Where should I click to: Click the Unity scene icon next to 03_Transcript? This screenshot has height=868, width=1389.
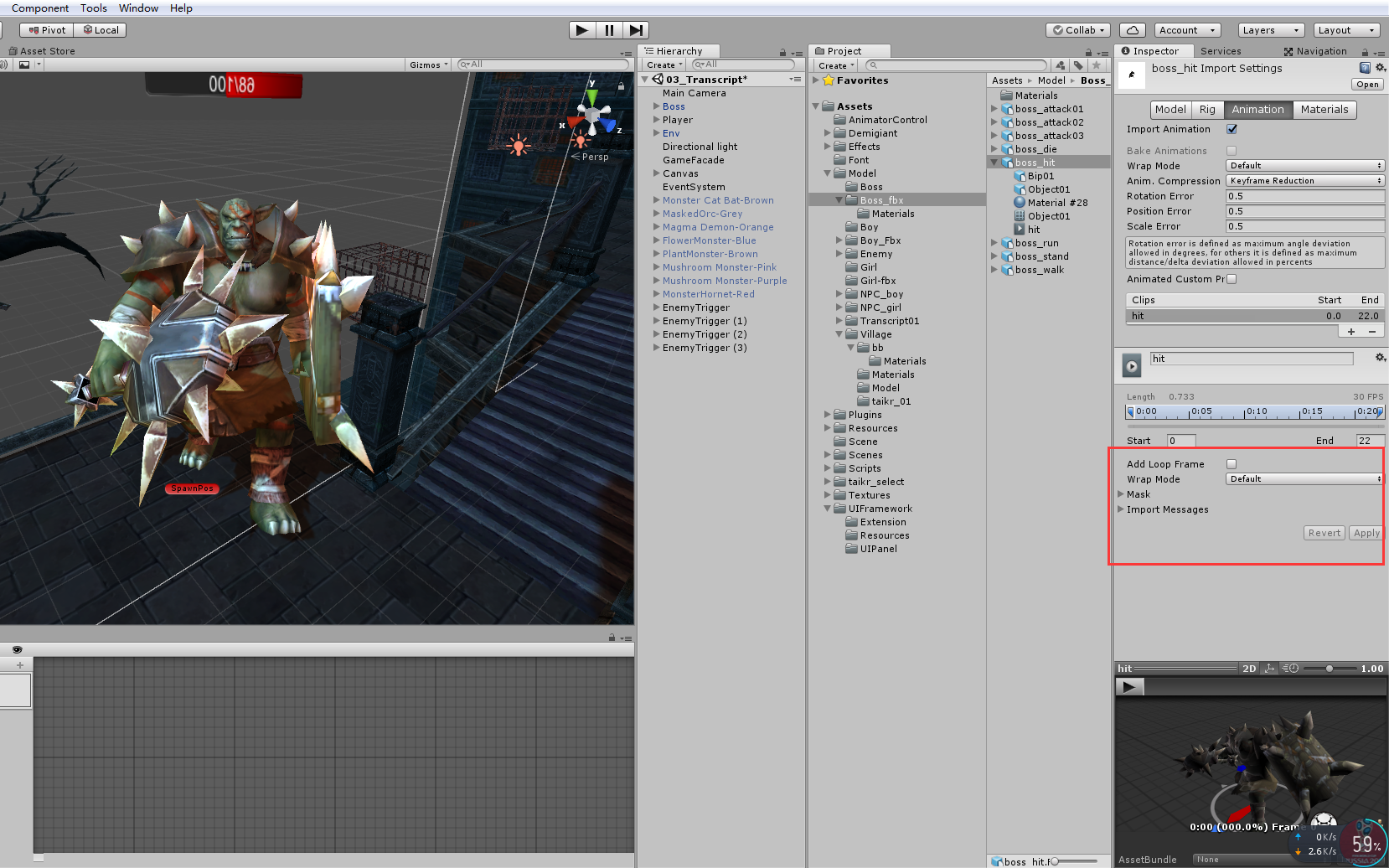pos(658,80)
